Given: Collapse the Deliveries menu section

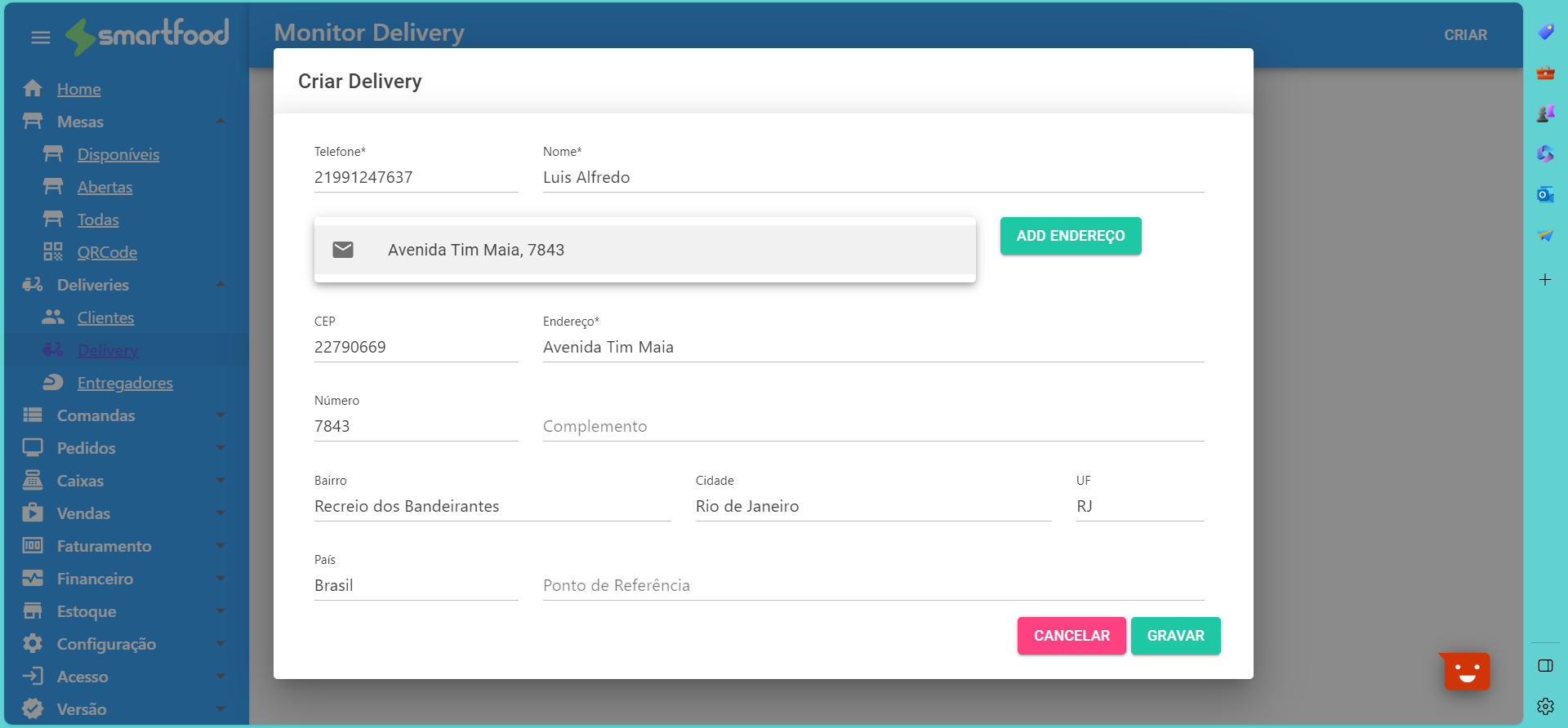Looking at the screenshot, I should (220, 285).
